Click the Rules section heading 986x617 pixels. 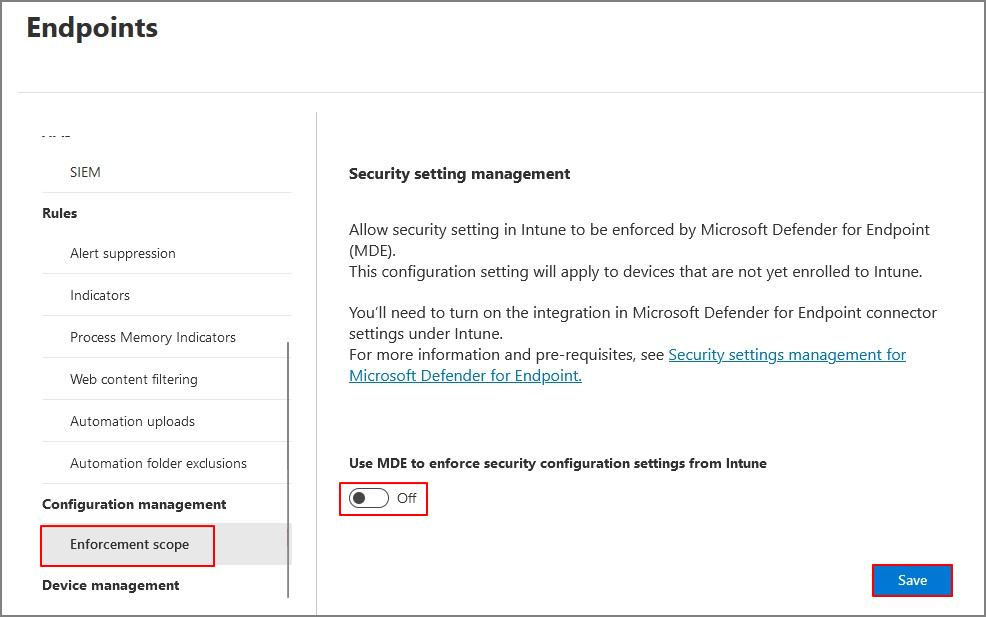[x=60, y=213]
